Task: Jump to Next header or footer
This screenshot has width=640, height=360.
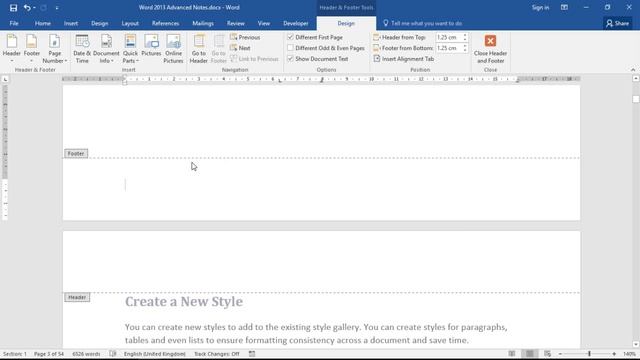Action: (x=240, y=48)
